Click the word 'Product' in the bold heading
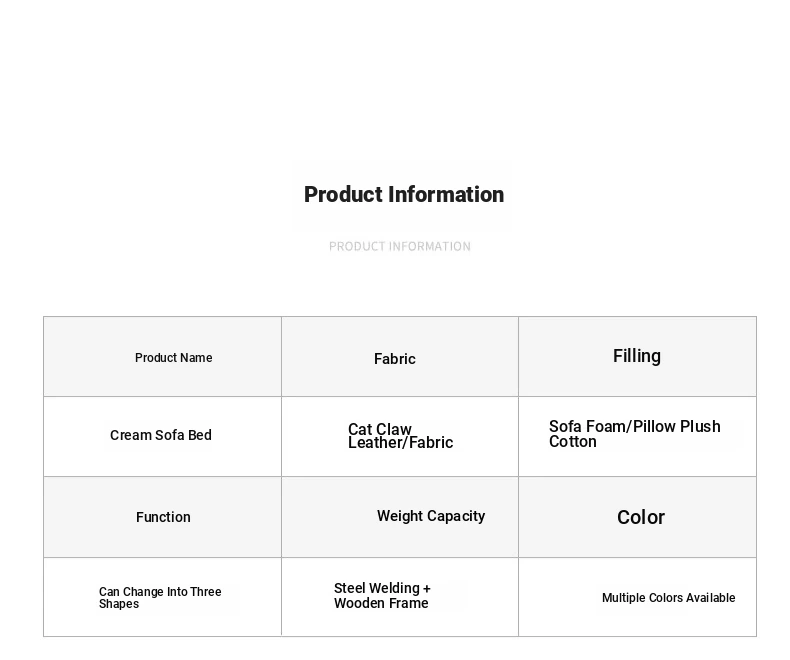The image size is (790, 660). (x=342, y=195)
